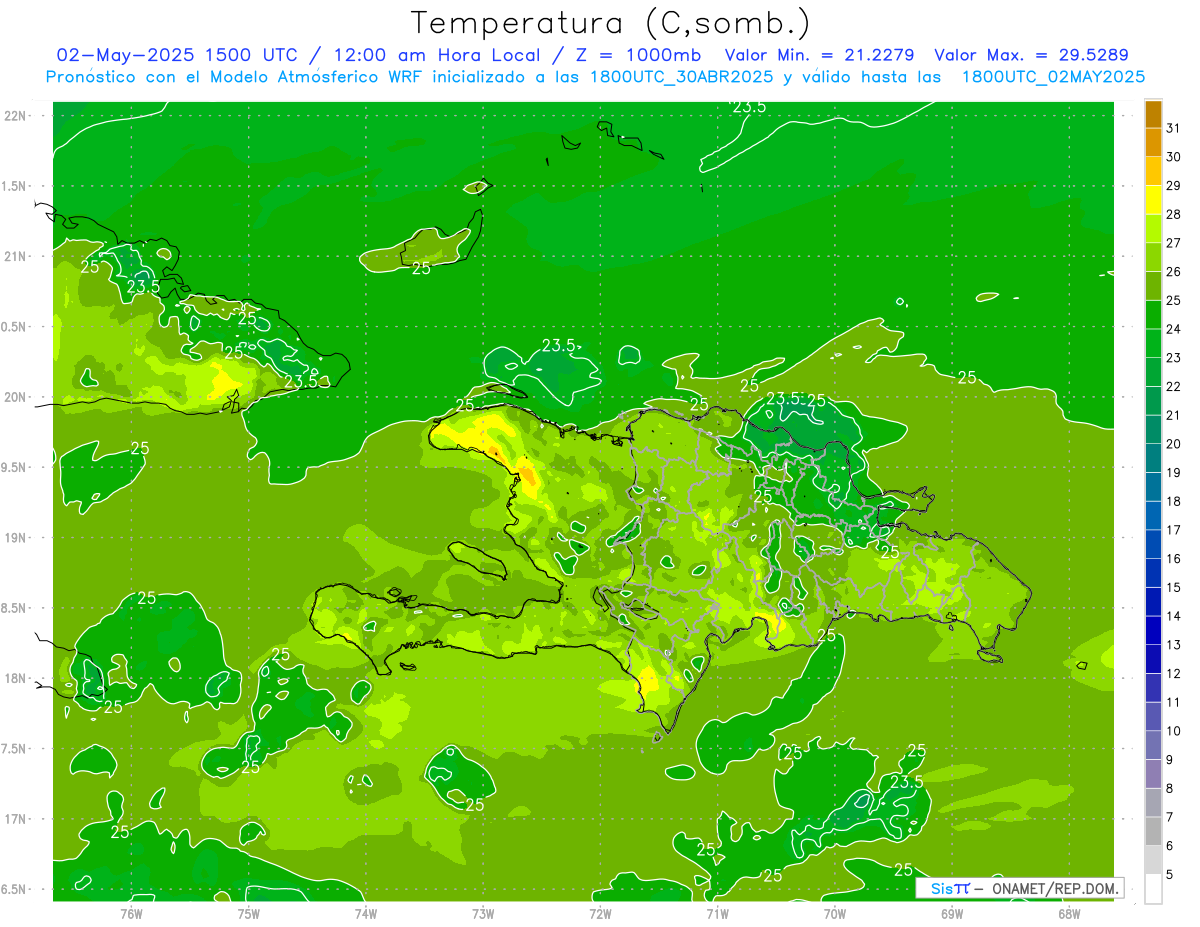Click the 71W longitude axis label
The image size is (1200, 927).
click(x=717, y=914)
